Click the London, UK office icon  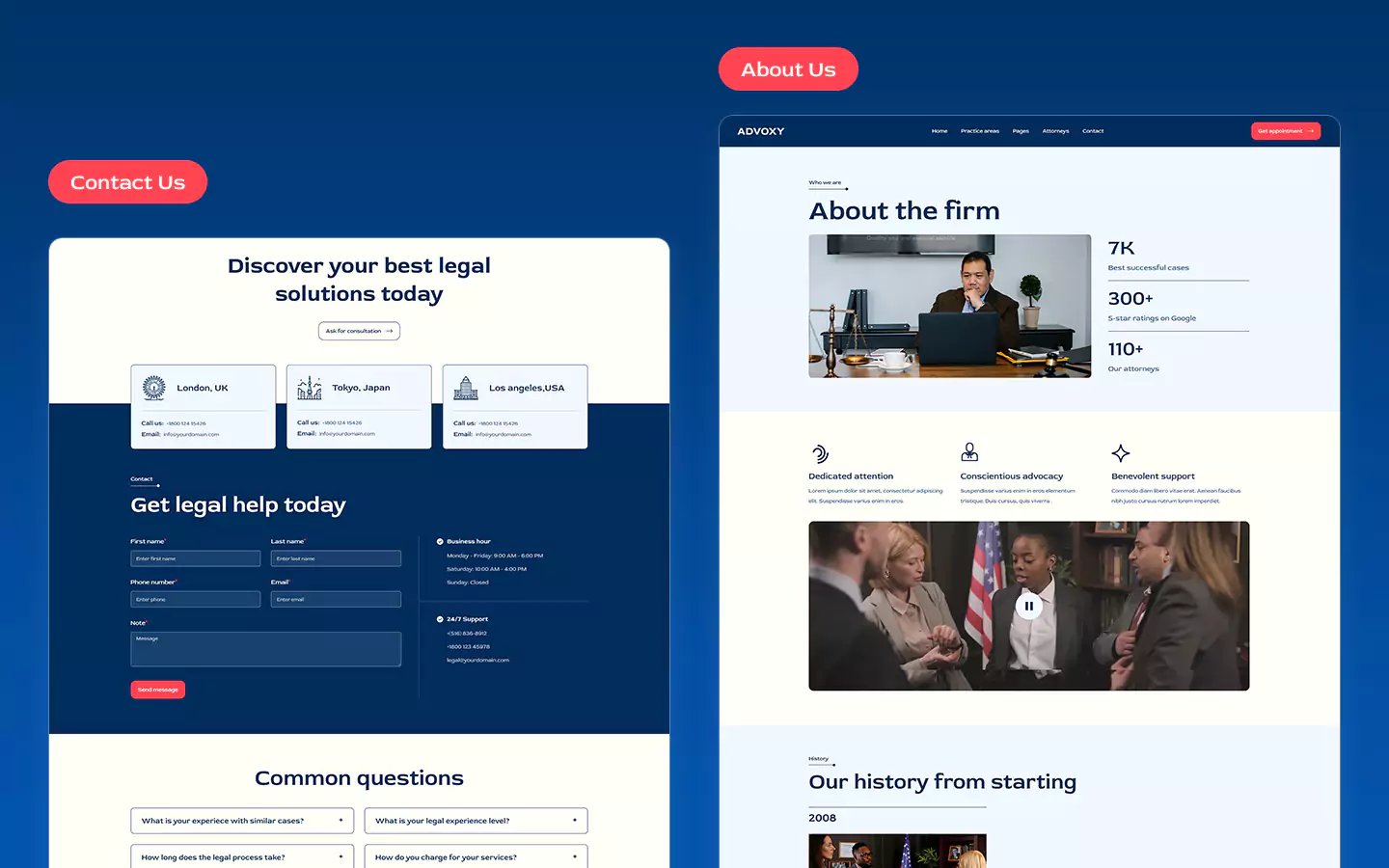(154, 388)
